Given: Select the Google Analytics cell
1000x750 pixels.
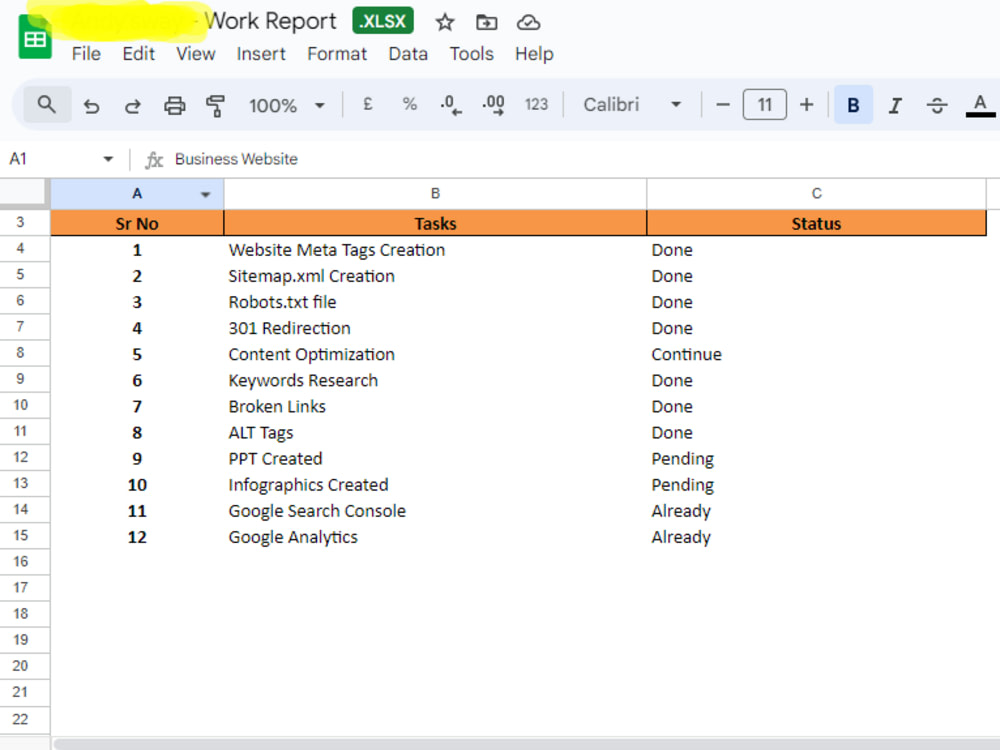Looking at the screenshot, I should [435, 538].
